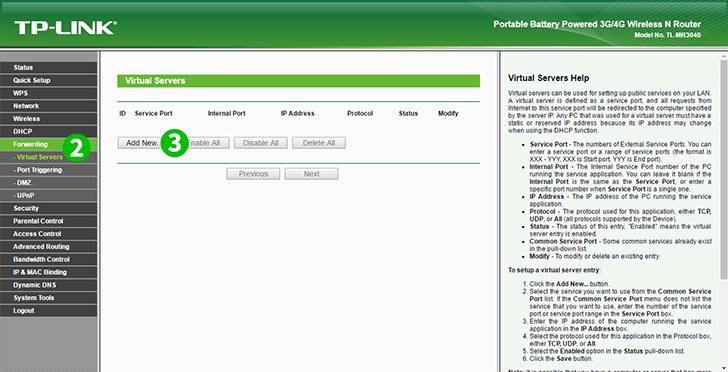
Task: Click the IP Address column header
Action: [297, 113]
